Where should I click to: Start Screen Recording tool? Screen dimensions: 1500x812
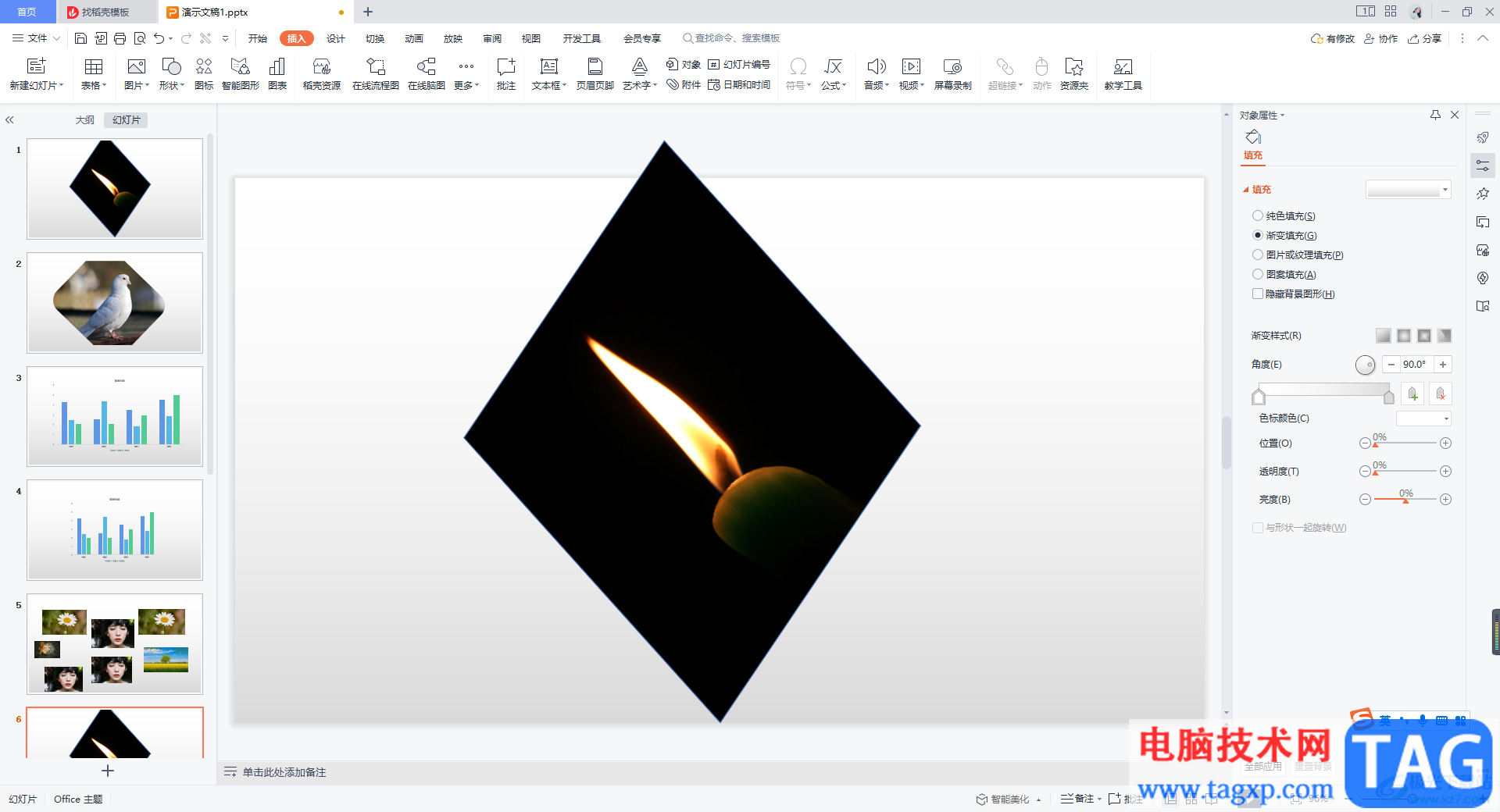tap(952, 66)
